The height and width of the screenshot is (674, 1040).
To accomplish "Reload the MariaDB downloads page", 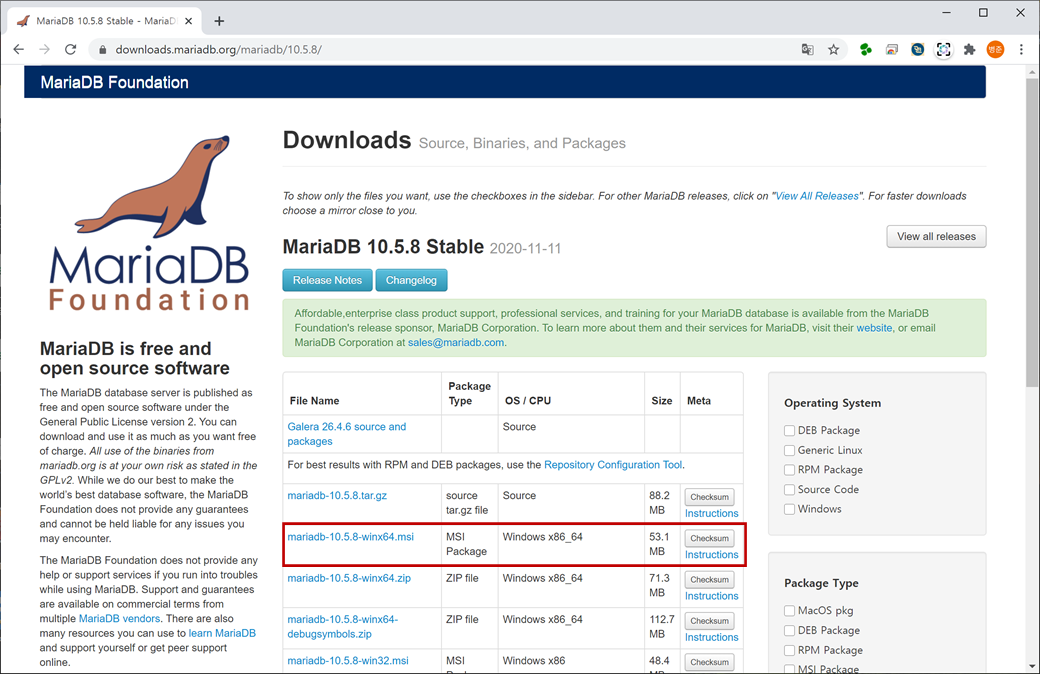I will [x=70, y=49].
